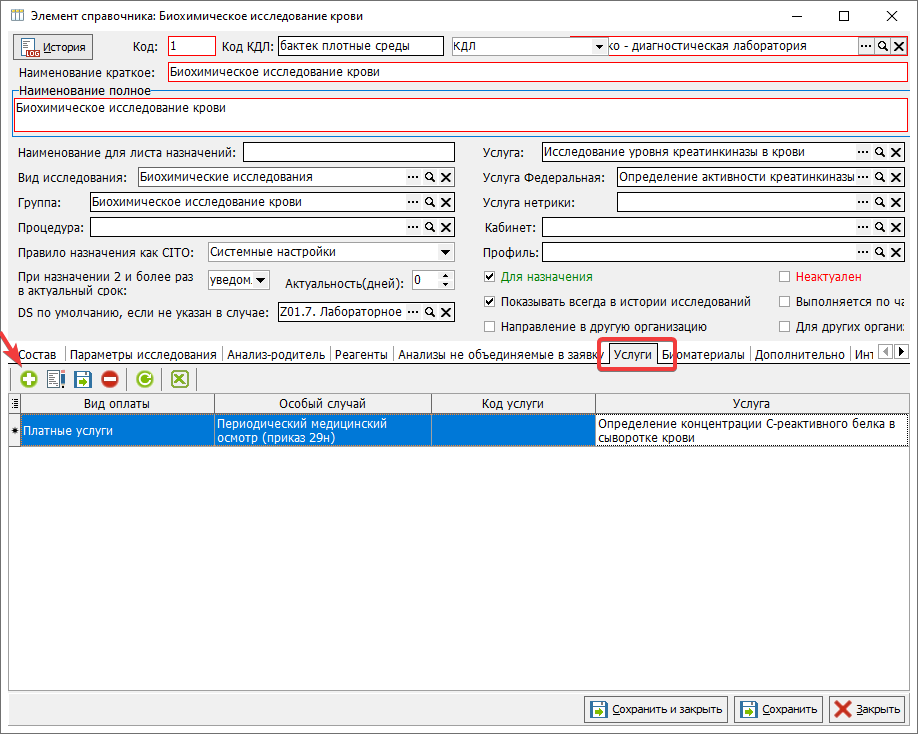Click the edit record toolbar icon
The width and height of the screenshot is (918, 734).
click(56, 379)
